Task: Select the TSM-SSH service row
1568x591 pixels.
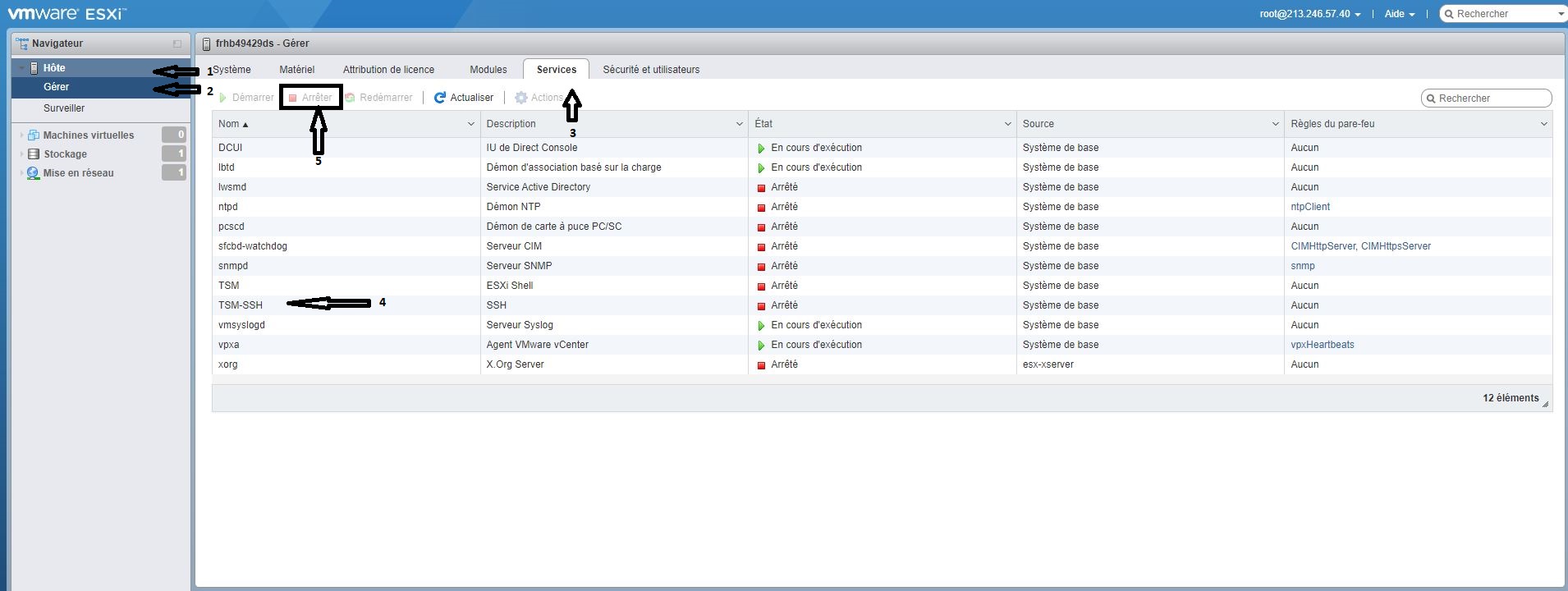Action: (x=882, y=305)
